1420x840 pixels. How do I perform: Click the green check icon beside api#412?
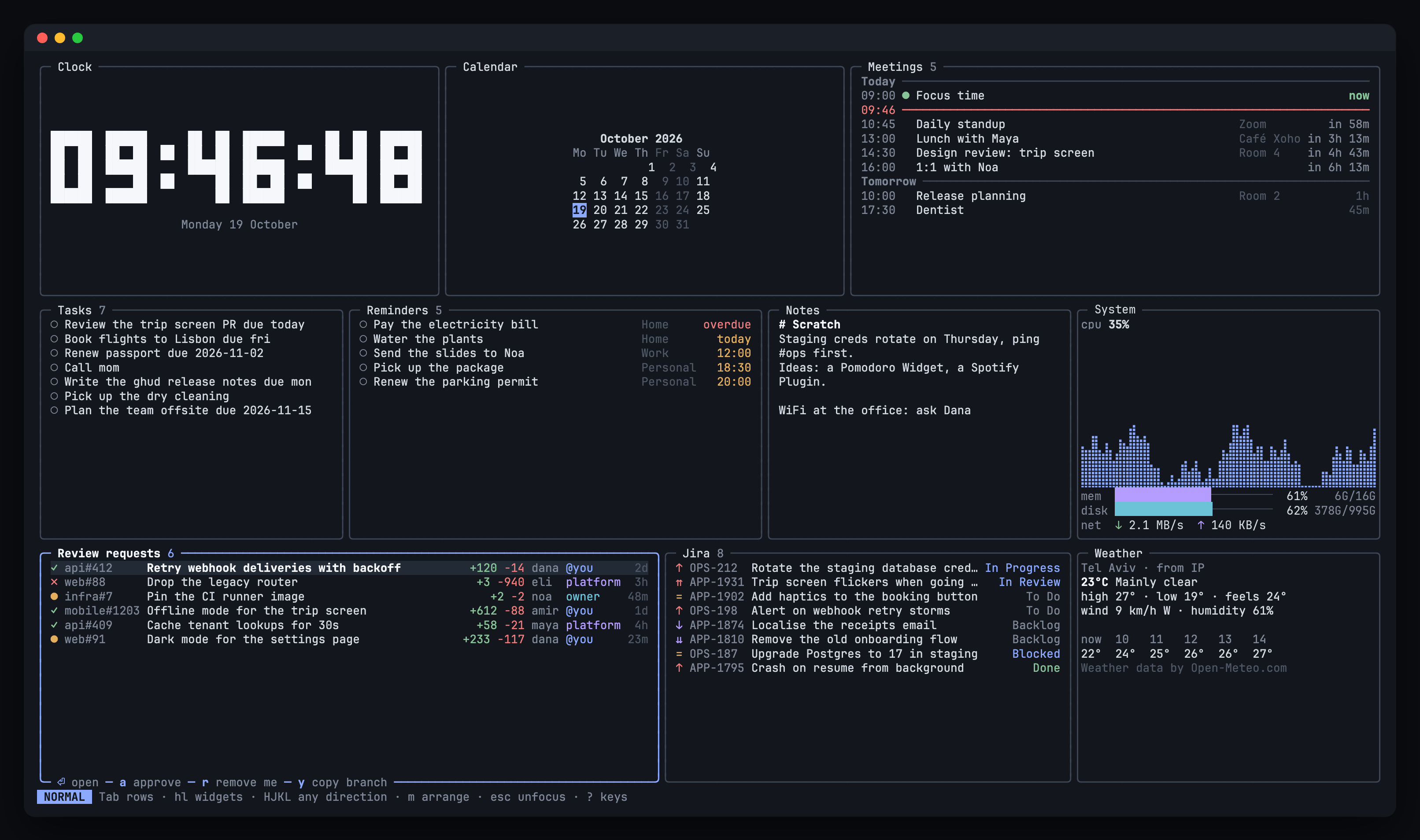(54, 568)
